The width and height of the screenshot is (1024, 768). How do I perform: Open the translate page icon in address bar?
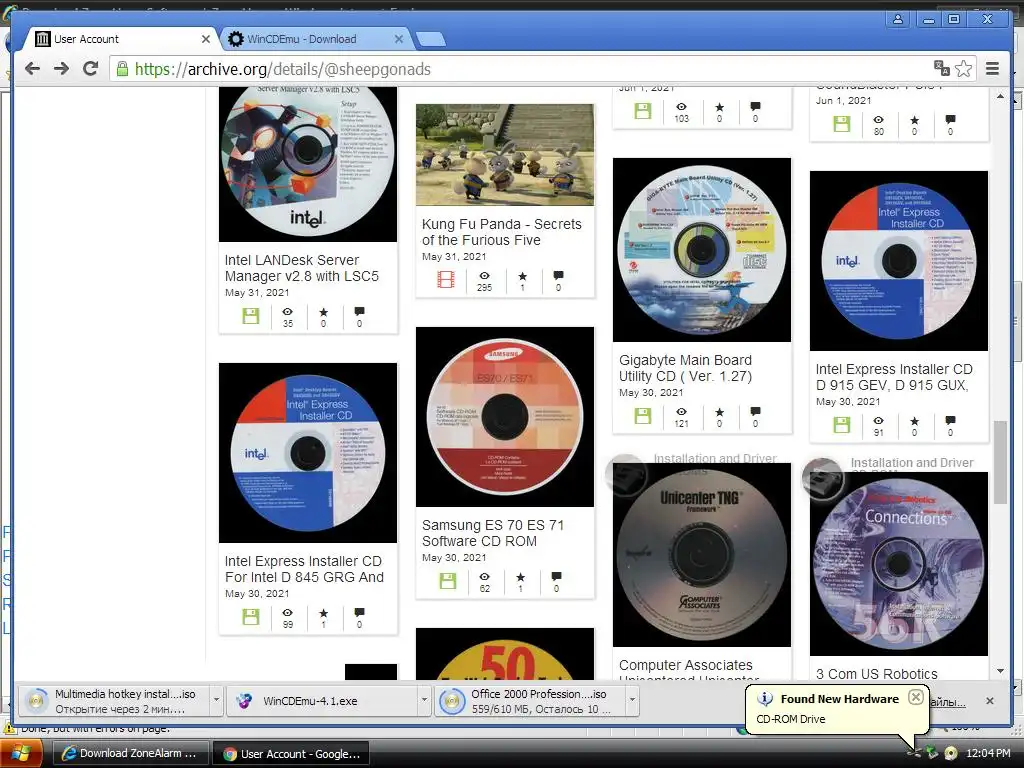[941, 69]
